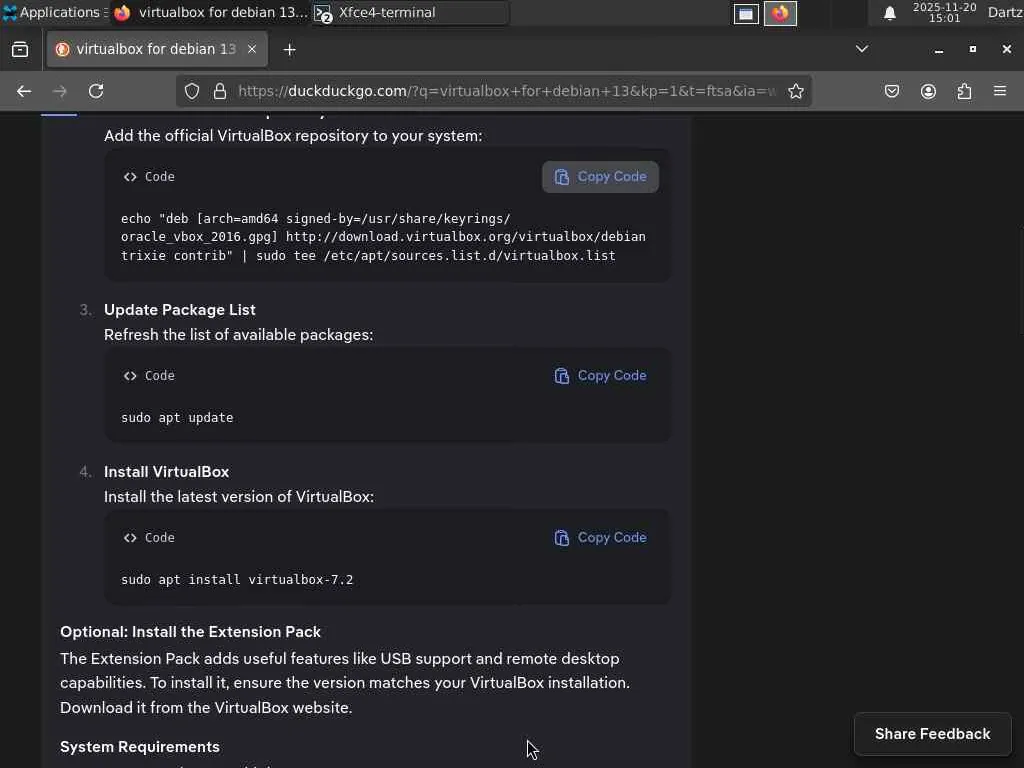Open a new browser tab
Viewport: 1024px width, 768px height.
(x=289, y=50)
